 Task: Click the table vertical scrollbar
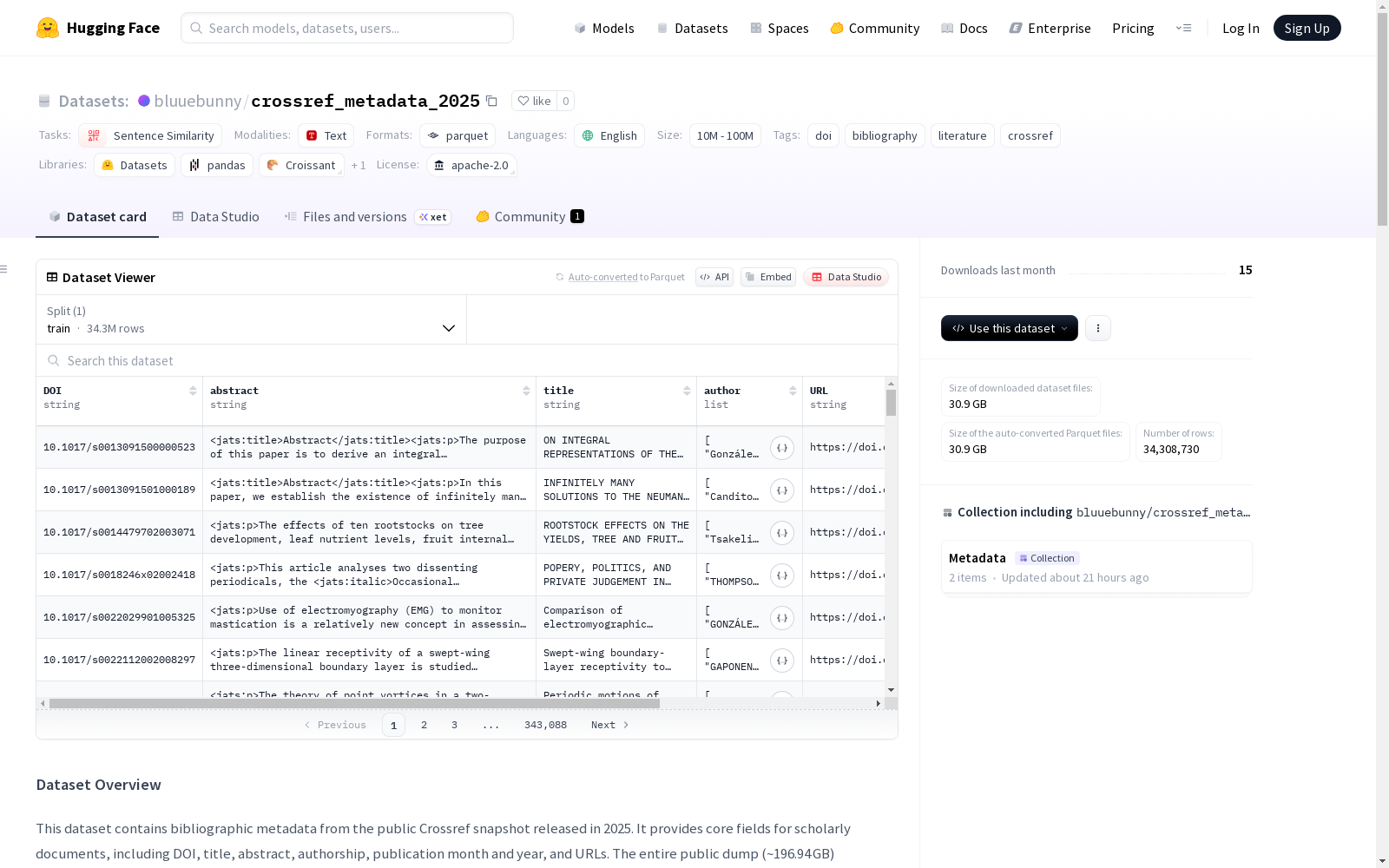pos(891,403)
